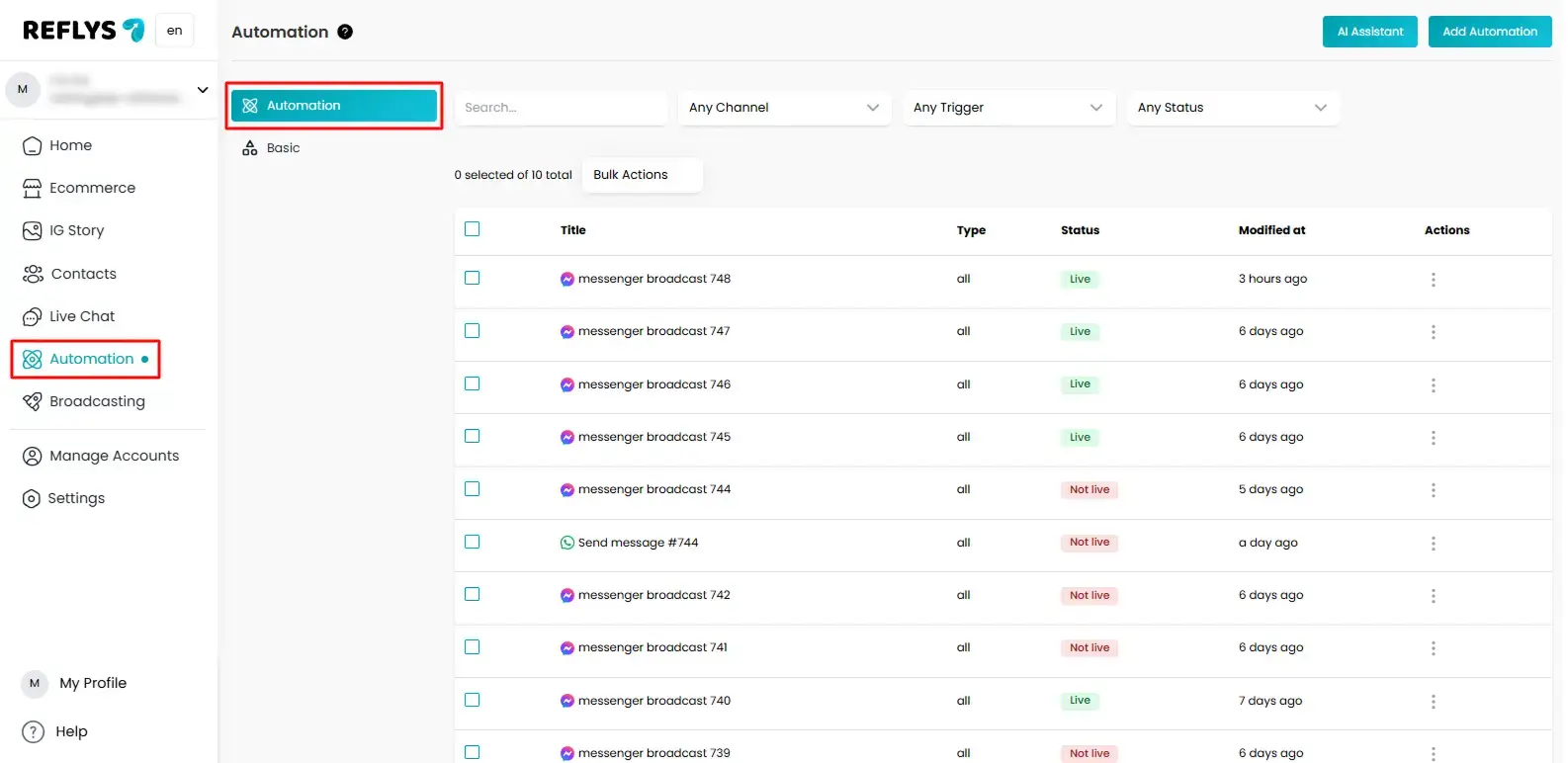
Task: Open the IG Story section
Action: coord(76,230)
